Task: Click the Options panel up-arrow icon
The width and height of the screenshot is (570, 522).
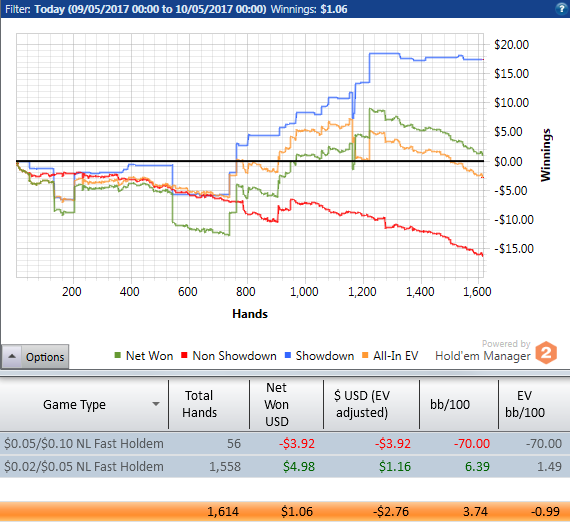Action: [12, 356]
